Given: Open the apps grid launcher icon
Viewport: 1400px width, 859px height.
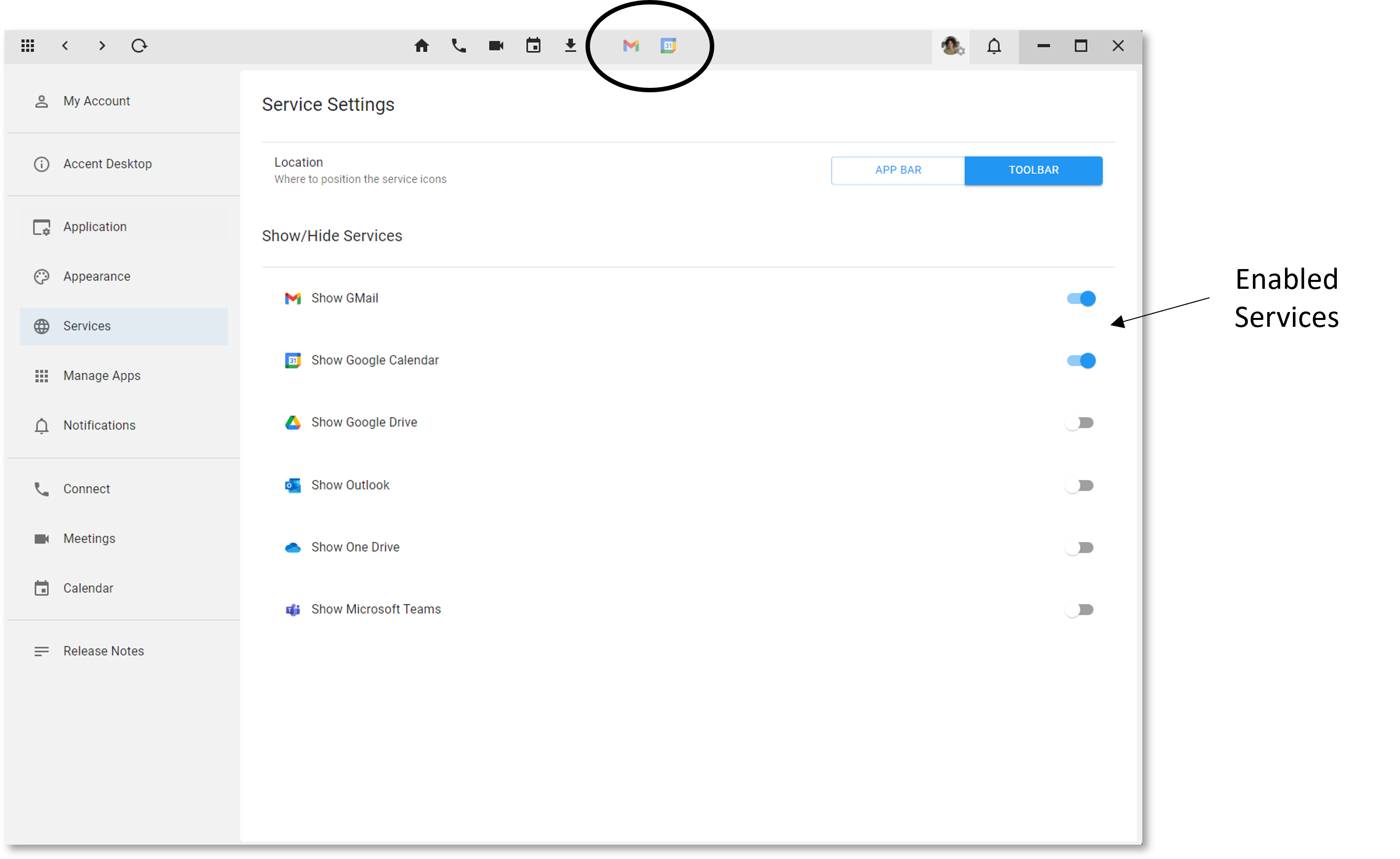Looking at the screenshot, I should click(x=28, y=45).
